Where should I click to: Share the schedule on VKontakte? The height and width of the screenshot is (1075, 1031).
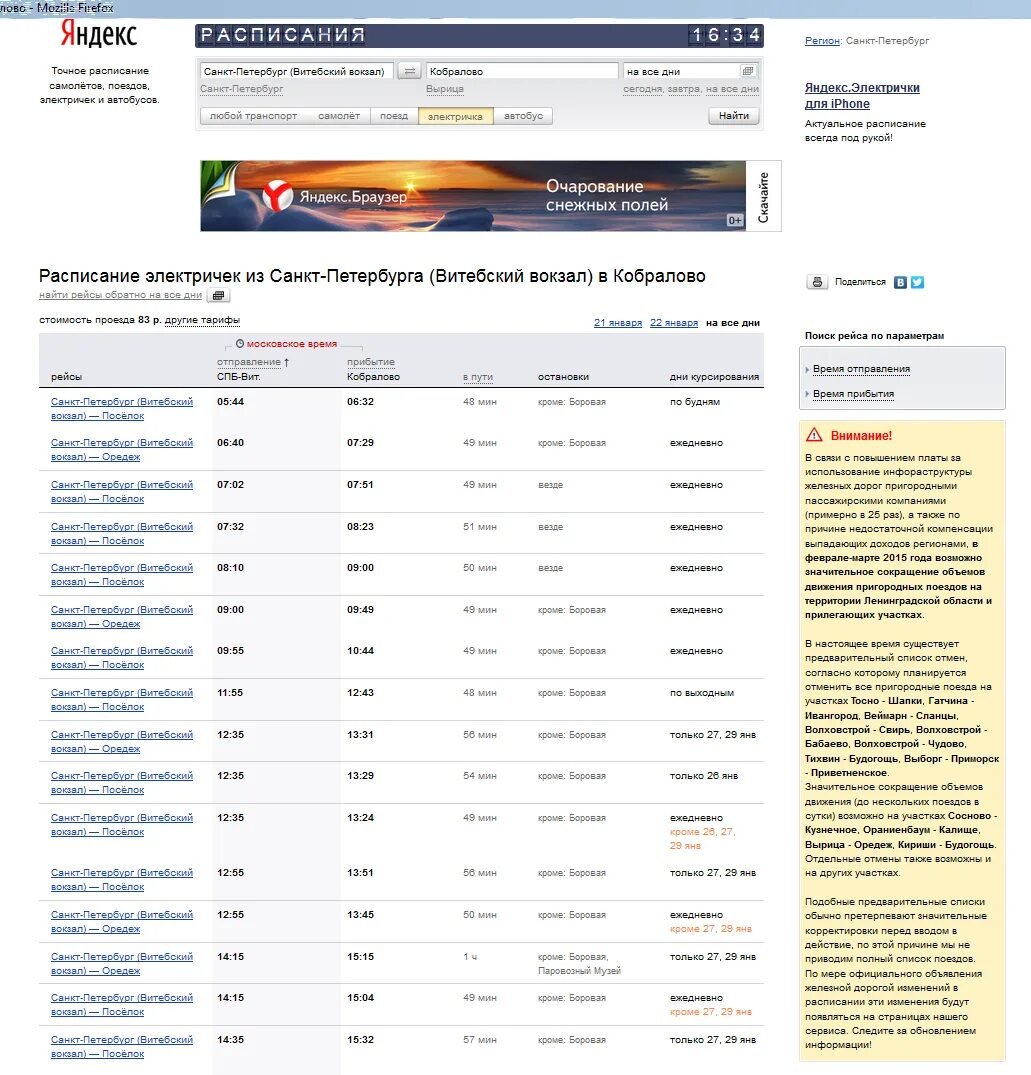click(900, 282)
